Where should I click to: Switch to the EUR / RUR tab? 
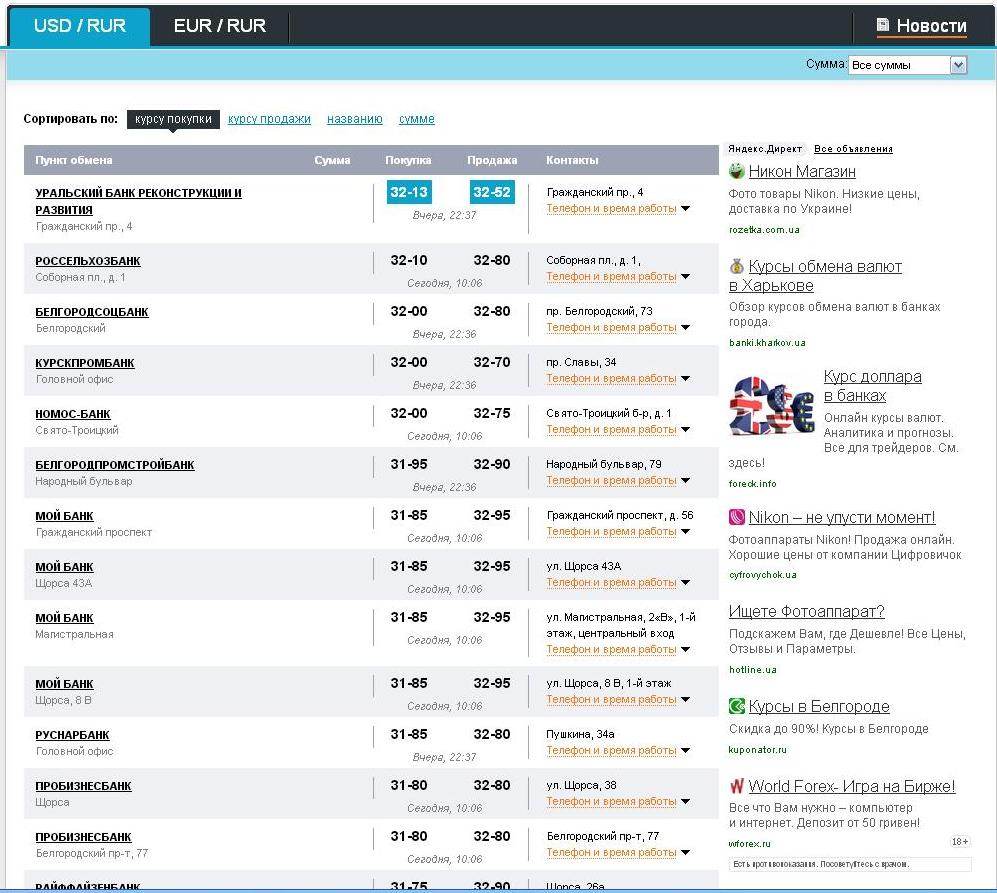tap(219, 26)
